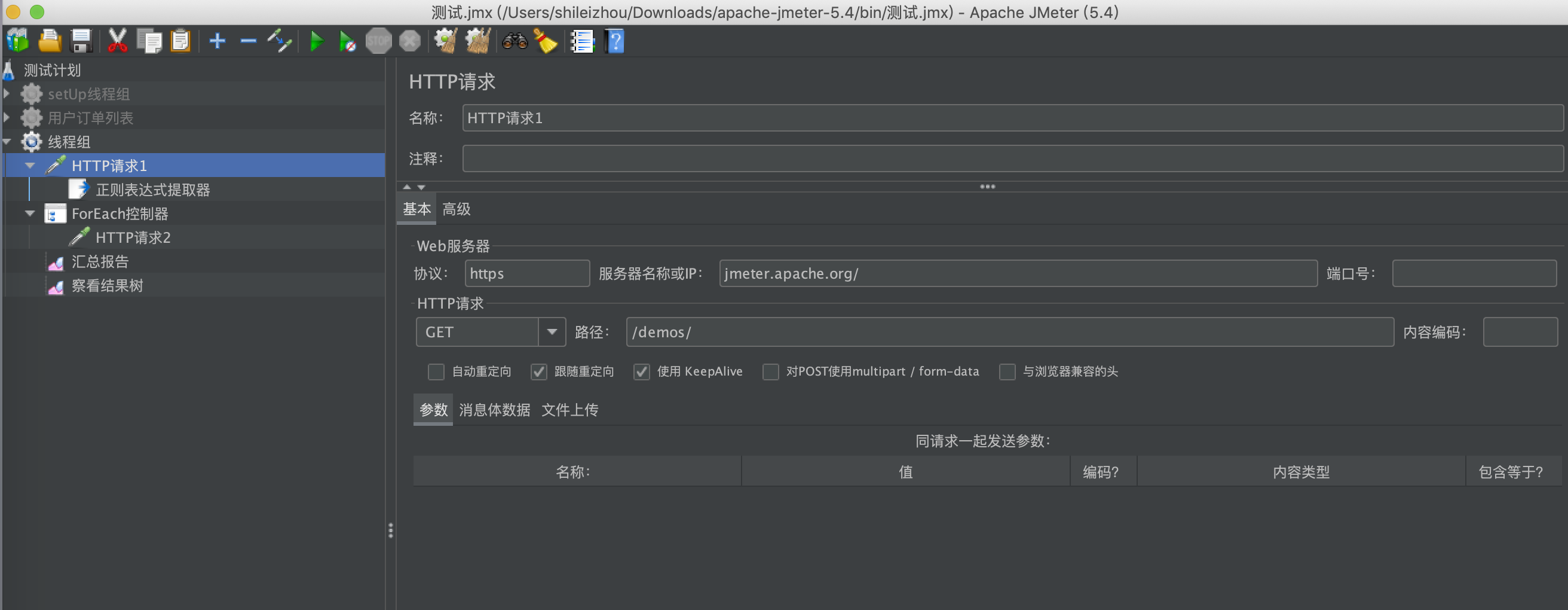Open function helper list icon
Viewport: 1568px width, 610px height.
(x=582, y=41)
